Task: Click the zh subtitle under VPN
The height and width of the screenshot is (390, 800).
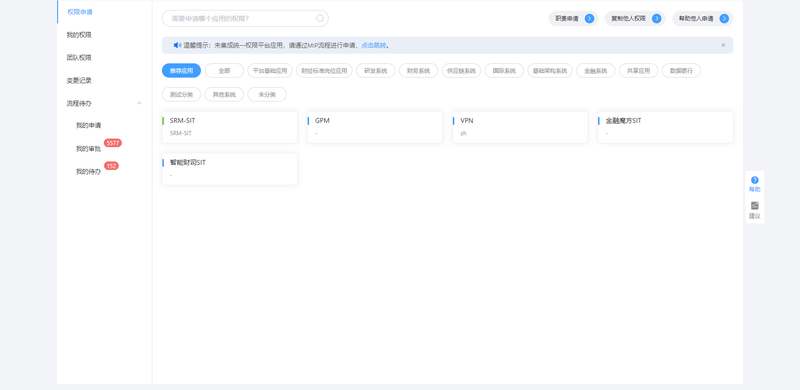Action: coord(463,133)
